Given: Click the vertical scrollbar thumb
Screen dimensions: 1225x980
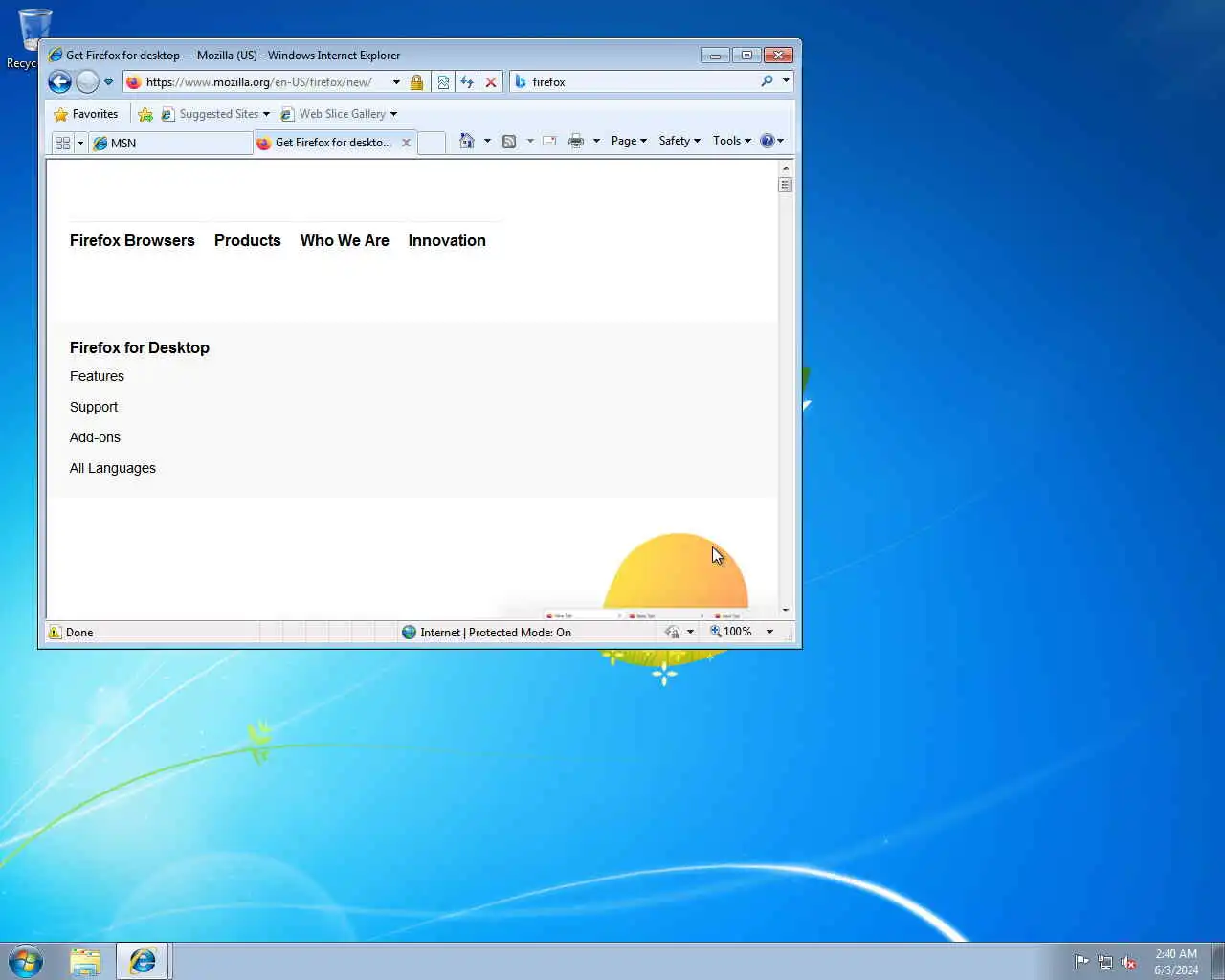Looking at the screenshot, I should click(x=786, y=185).
